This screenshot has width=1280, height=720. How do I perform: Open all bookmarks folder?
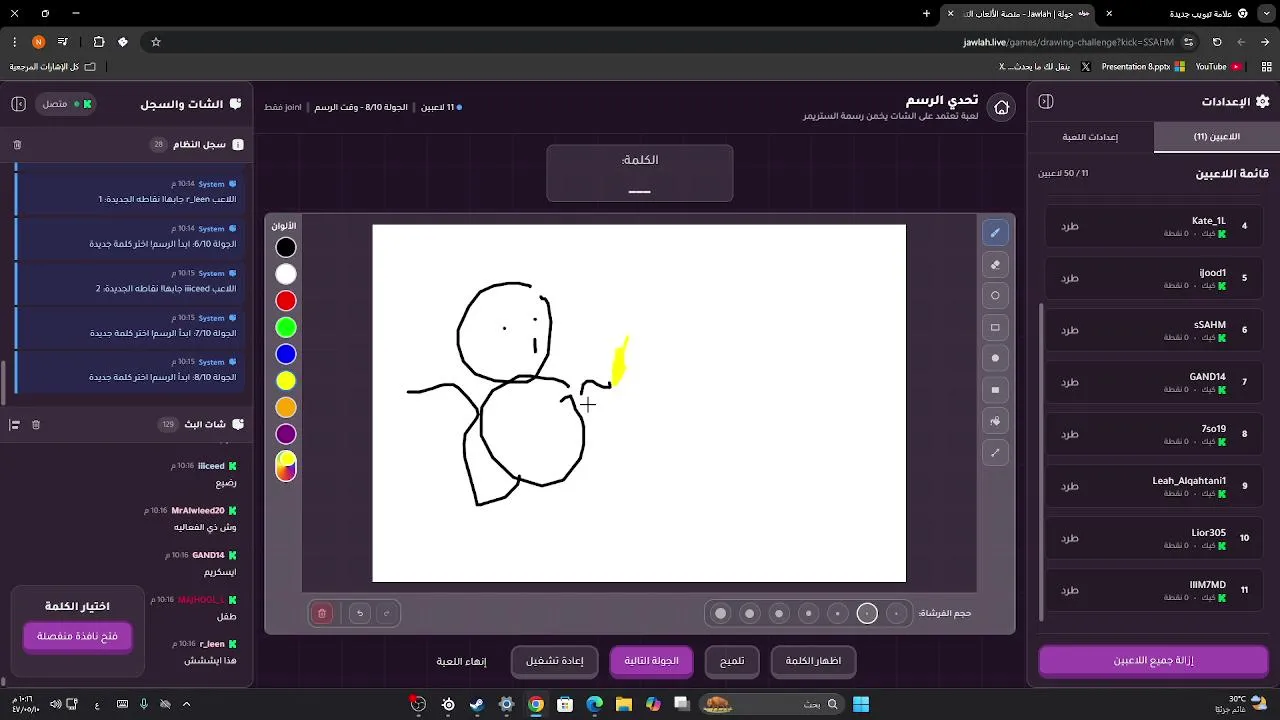pos(52,67)
